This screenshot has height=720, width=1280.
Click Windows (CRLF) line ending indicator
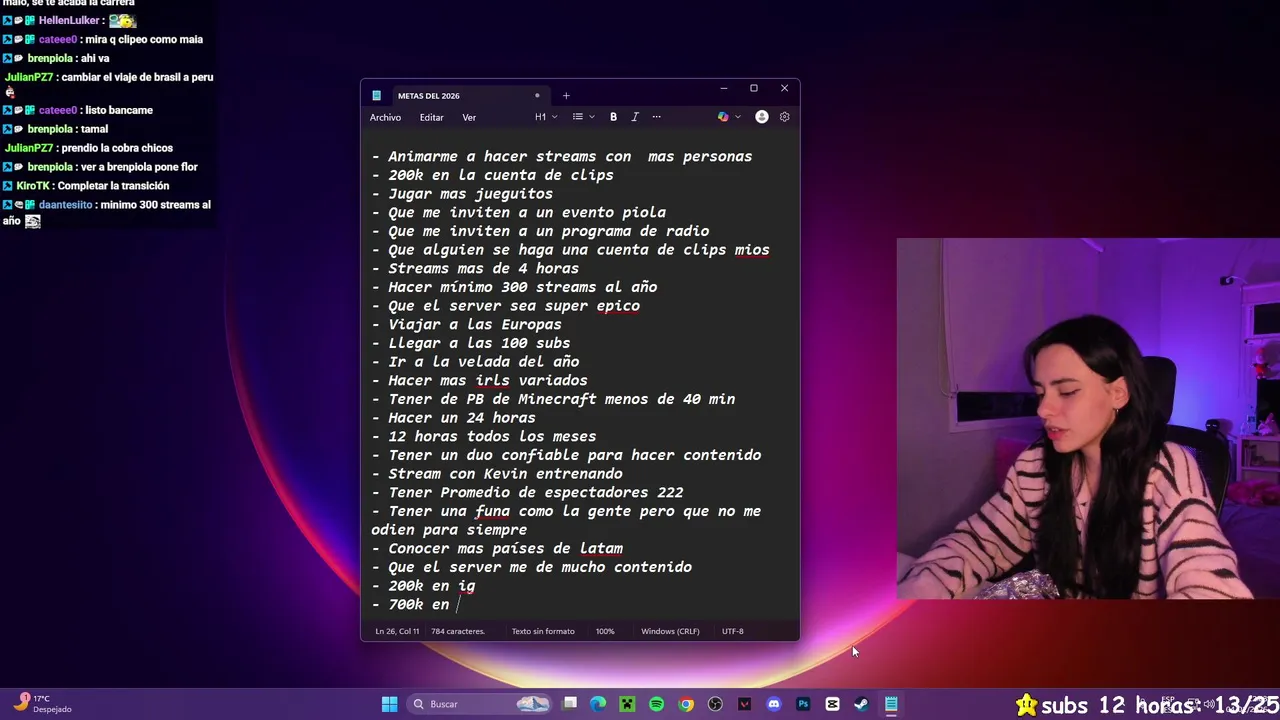670,631
